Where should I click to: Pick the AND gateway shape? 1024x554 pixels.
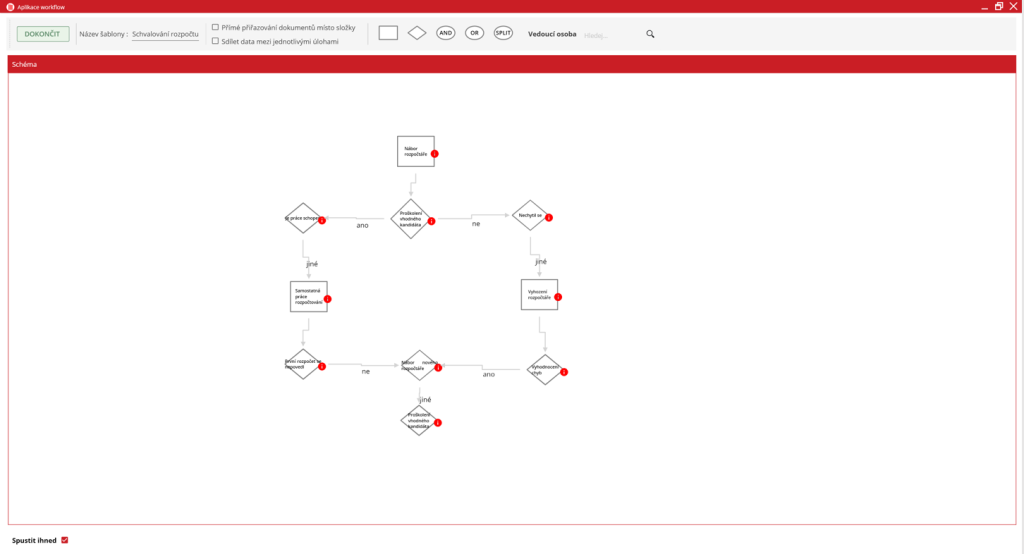click(x=446, y=33)
